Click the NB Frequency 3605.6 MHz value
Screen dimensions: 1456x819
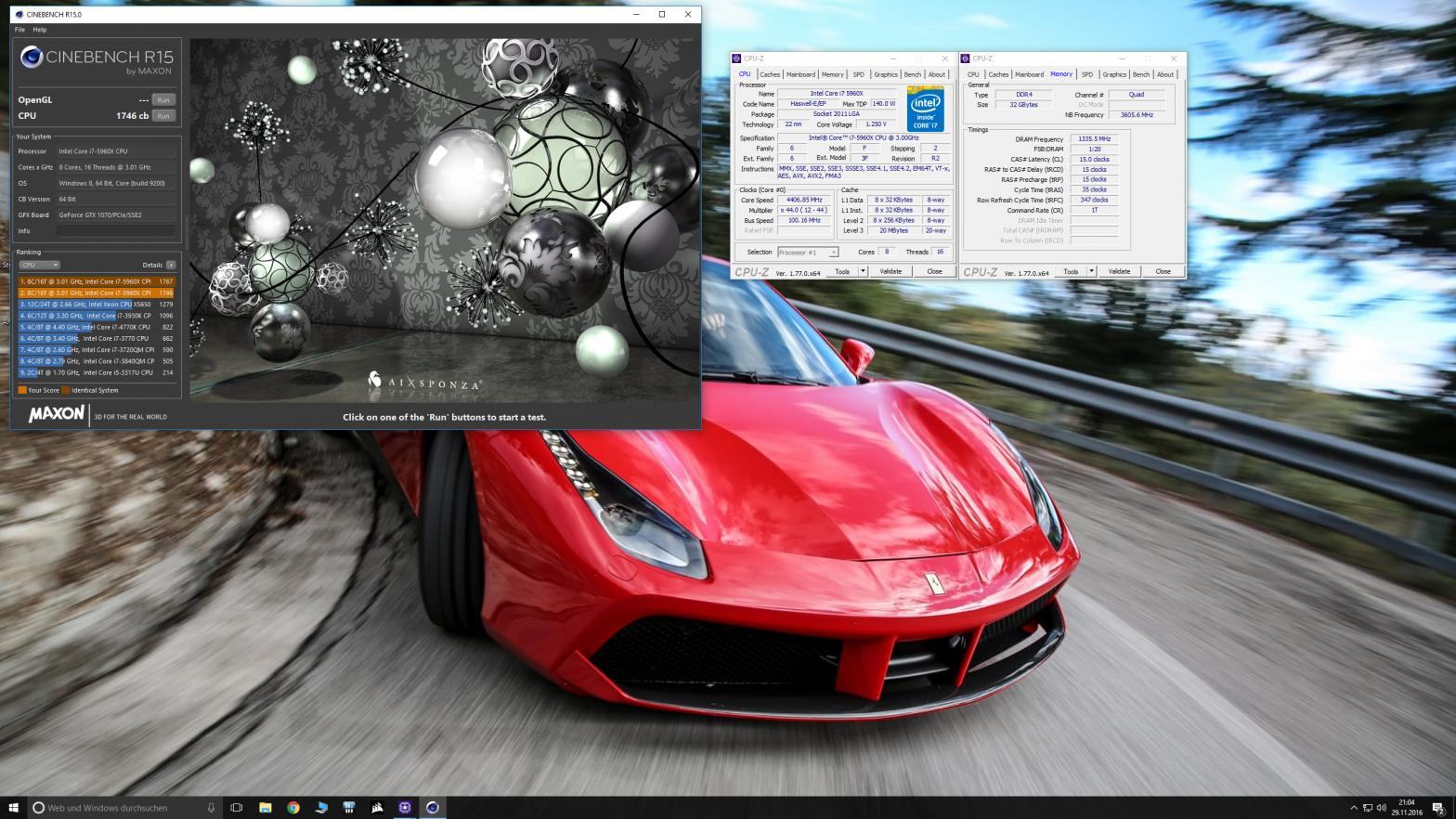click(1137, 115)
